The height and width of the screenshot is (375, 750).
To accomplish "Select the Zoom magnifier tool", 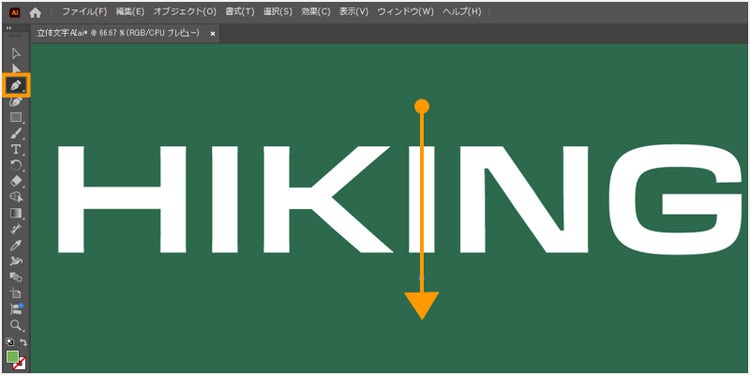I will (16, 325).
